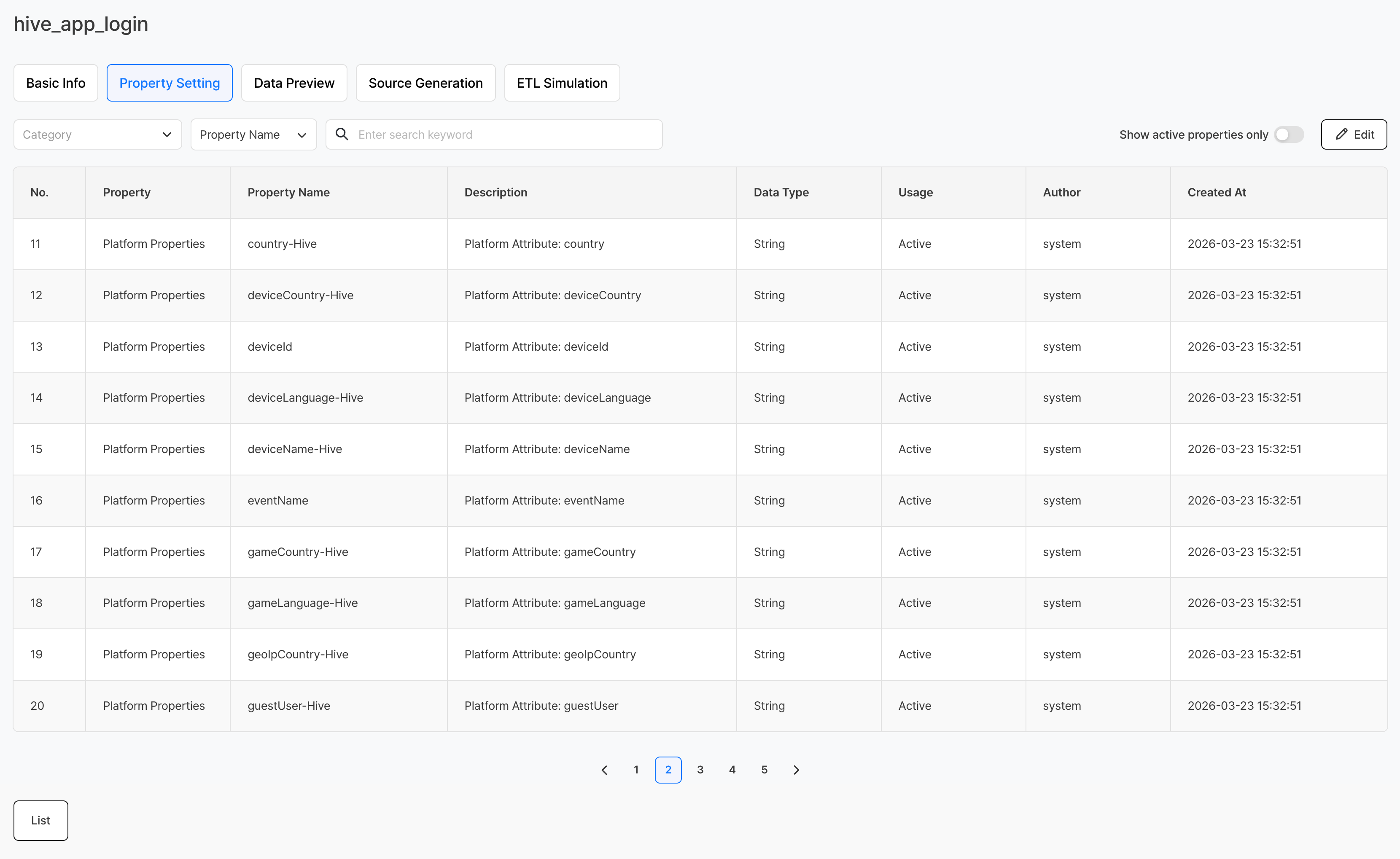
Task: Go to page 1
Action: pyautogui.click(x=636, y=770)
